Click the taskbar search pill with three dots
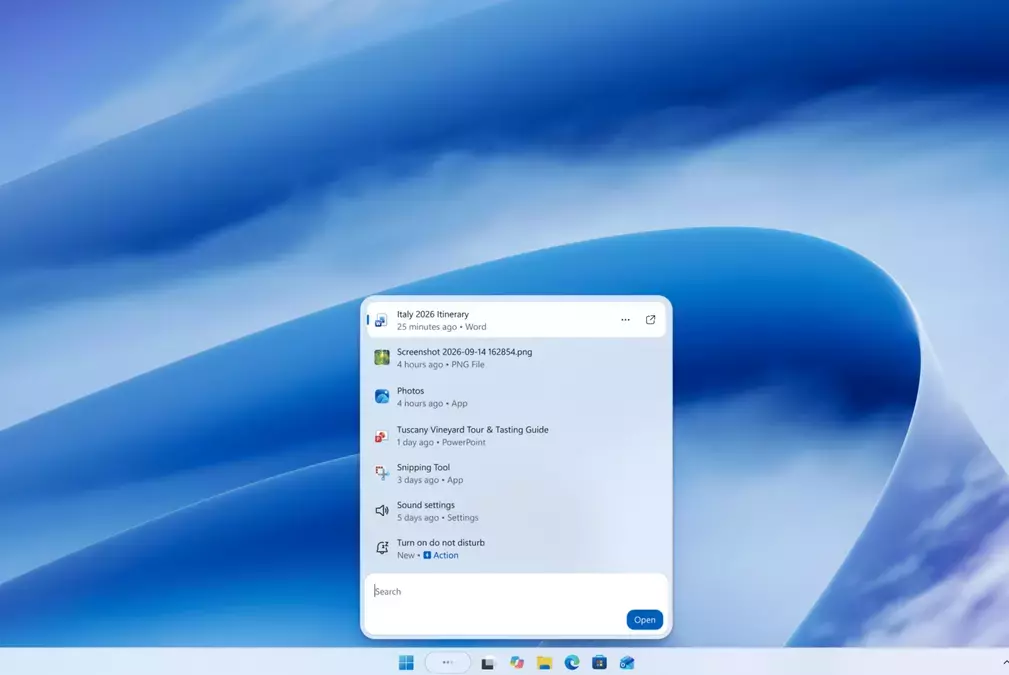Screen dimensions: 1009x675 pos(447,662)
